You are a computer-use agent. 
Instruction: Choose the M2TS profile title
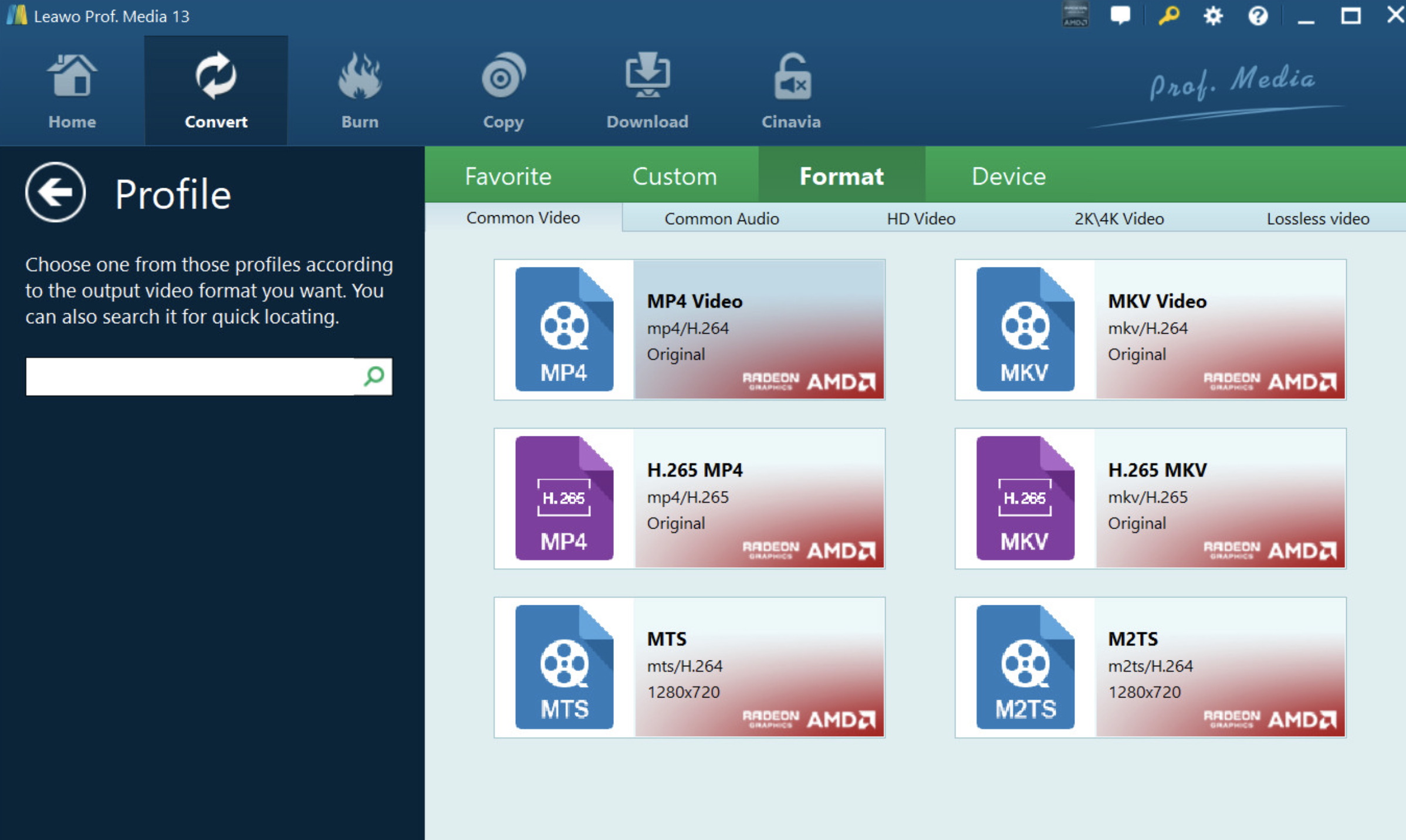1133,639
